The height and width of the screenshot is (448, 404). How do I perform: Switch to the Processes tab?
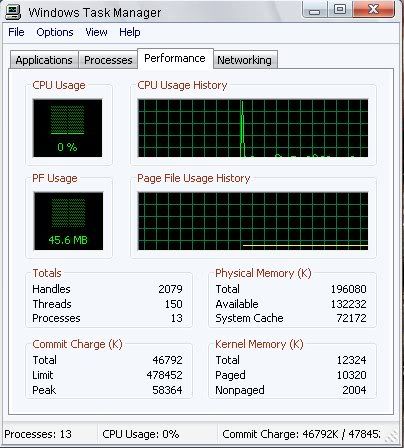click(108, 60)
